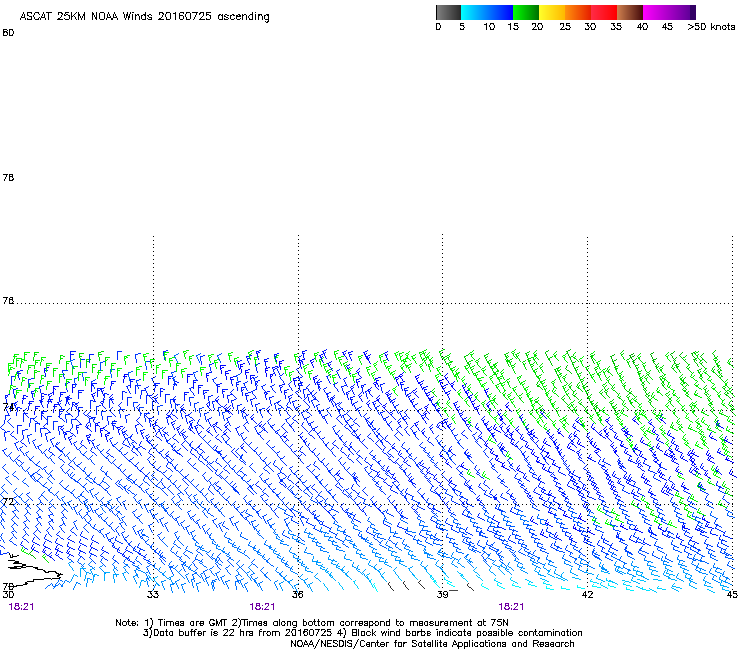Click the 45 longitude label at bottom right
740x650 pixels.
(732, 594)
